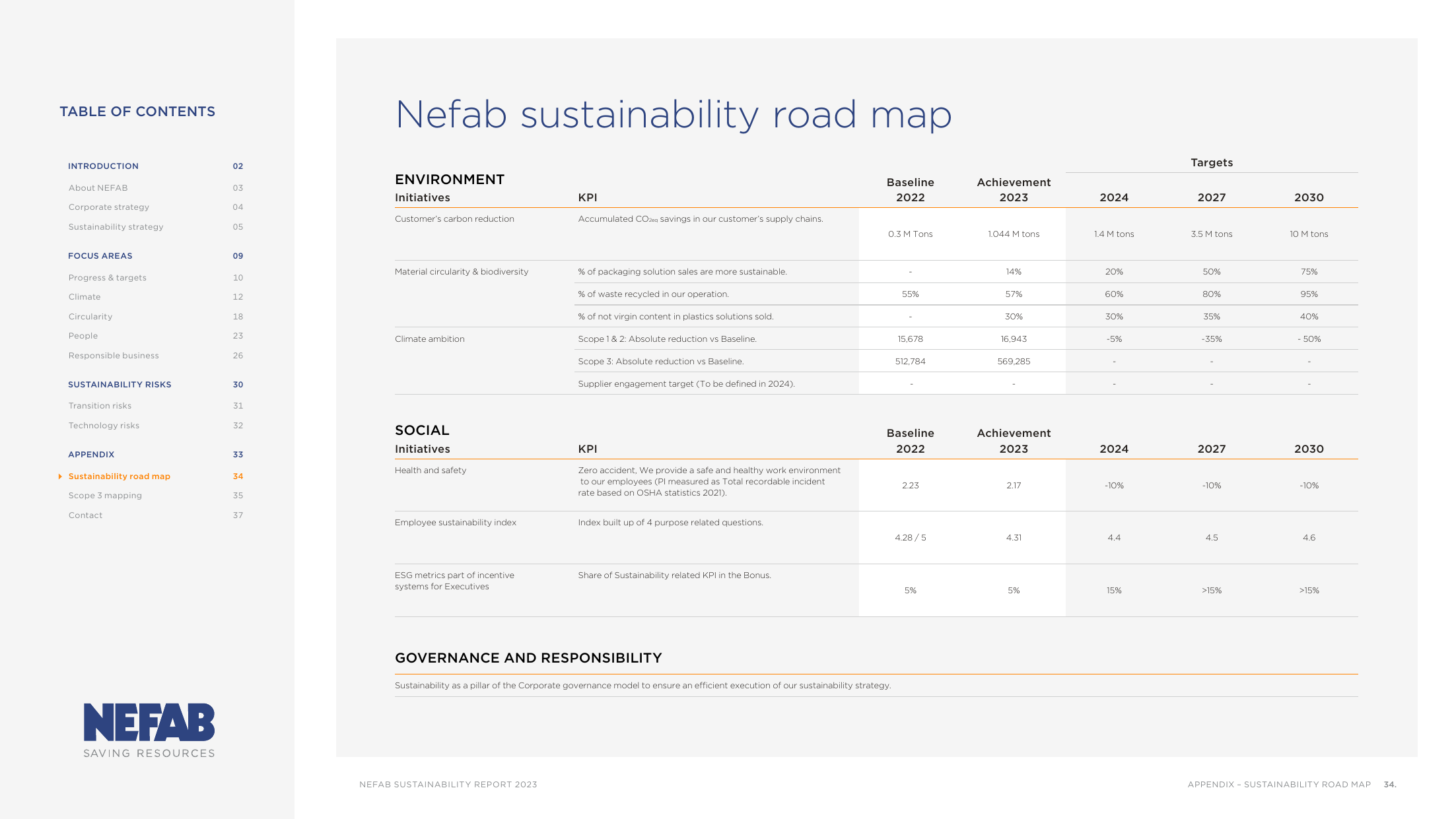The width and height of the screenshot is (1456, 819).
Task: Open the Appendix section link
Action: pos(91,455)
